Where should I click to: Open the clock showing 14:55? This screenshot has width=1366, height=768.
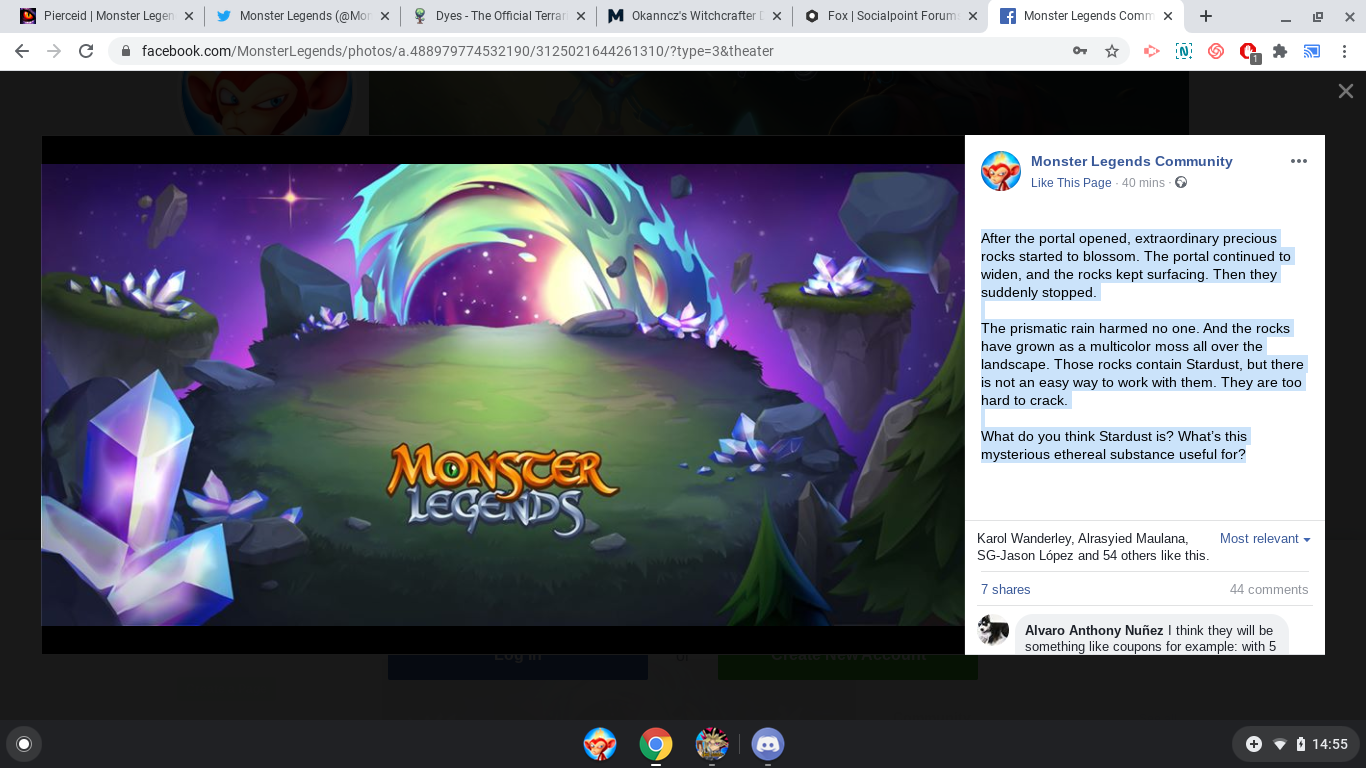point(1330,744)
